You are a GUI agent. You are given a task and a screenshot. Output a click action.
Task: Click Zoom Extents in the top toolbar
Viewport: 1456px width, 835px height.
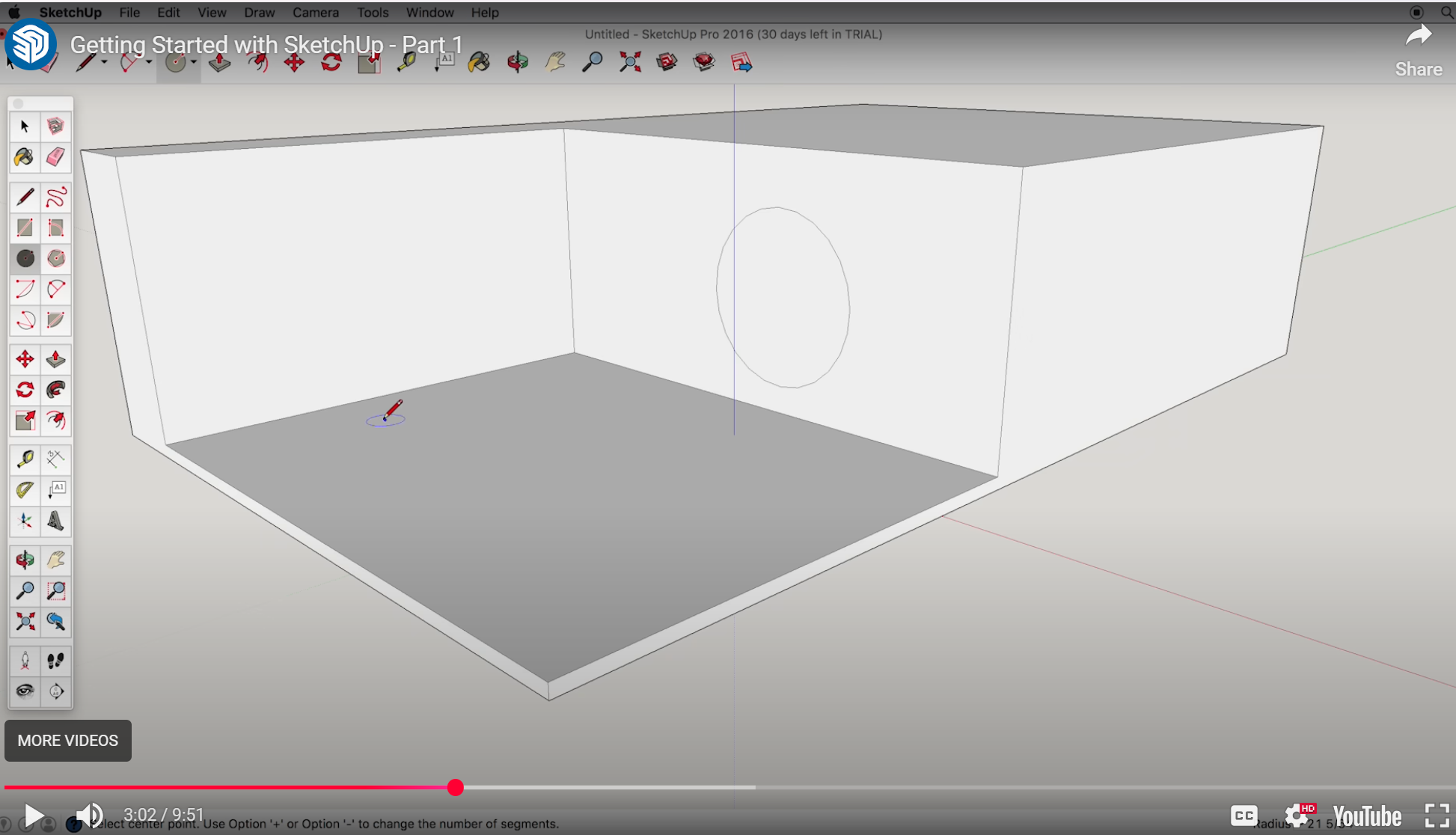[x=630, y=62]
